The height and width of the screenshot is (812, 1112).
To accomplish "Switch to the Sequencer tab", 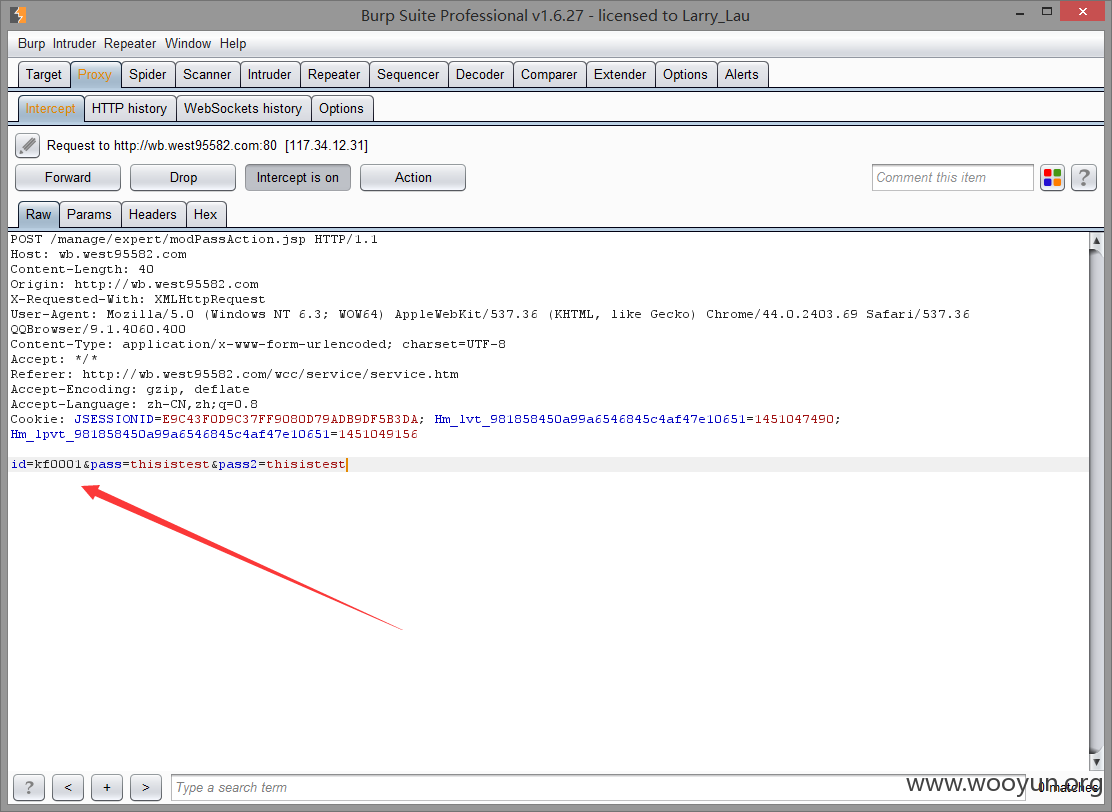I will 408,74.
